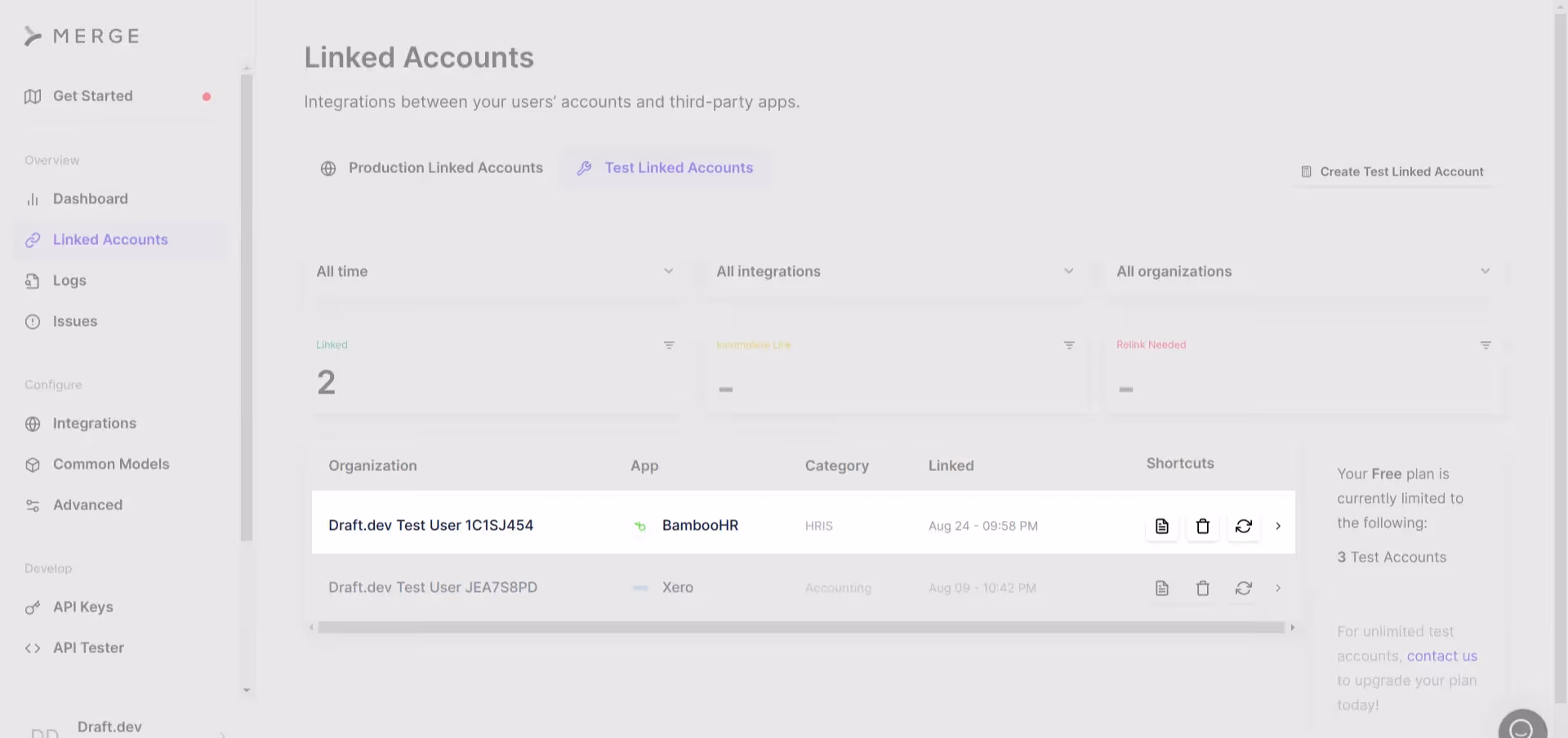Click the Xero app name
The height and width of the screenshot is (738, 1568).
[x=678, y=588]
